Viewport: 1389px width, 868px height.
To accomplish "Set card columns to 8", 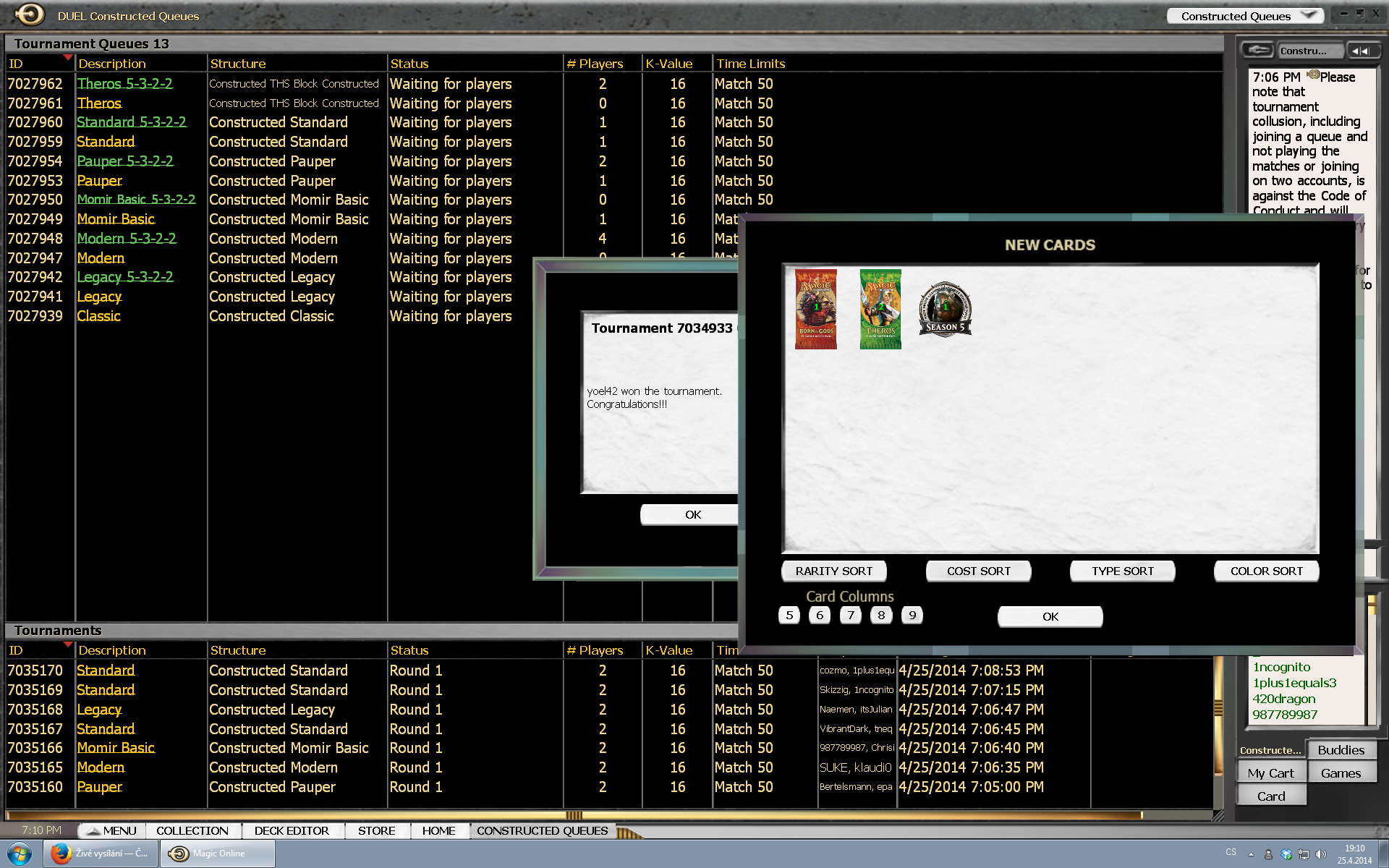I will click(881, 615).
